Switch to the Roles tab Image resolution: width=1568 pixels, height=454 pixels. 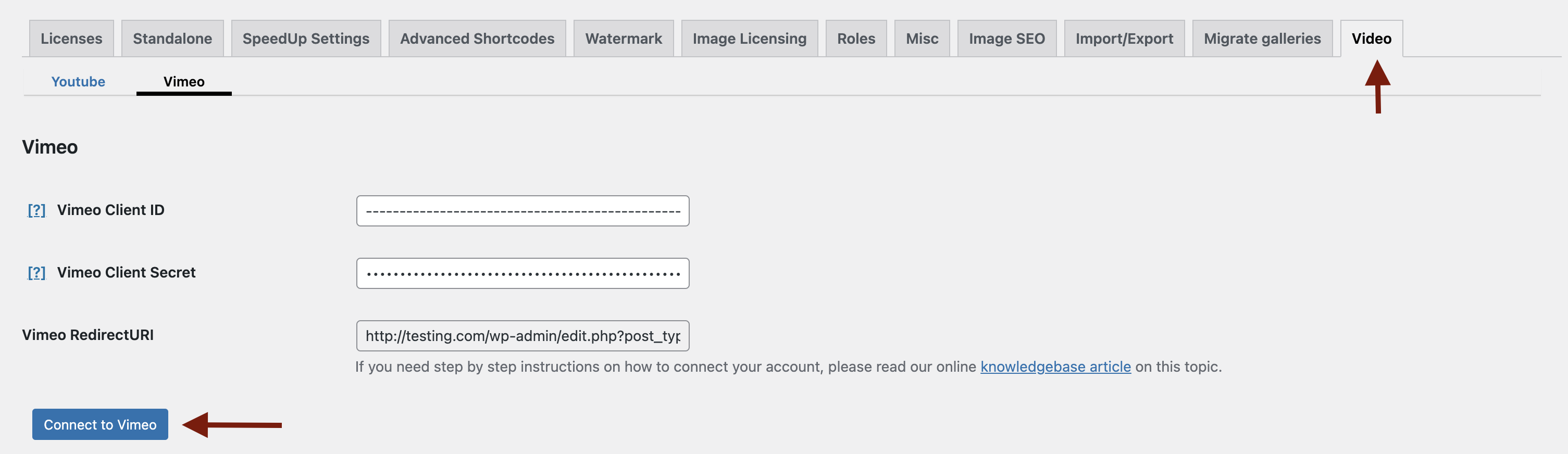[x=856, y=39]
